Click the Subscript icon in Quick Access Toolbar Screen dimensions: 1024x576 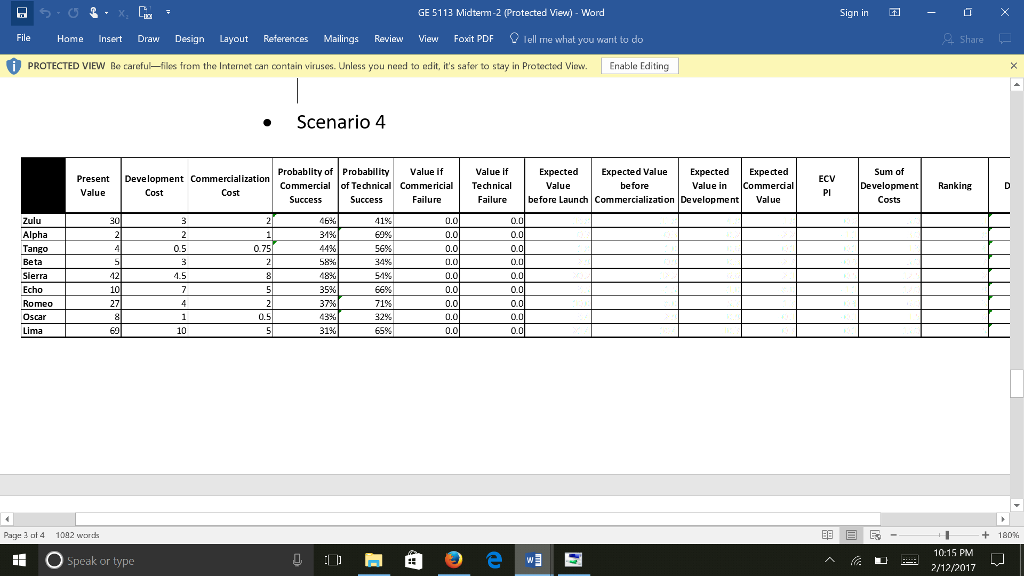(x=122, y=13)
